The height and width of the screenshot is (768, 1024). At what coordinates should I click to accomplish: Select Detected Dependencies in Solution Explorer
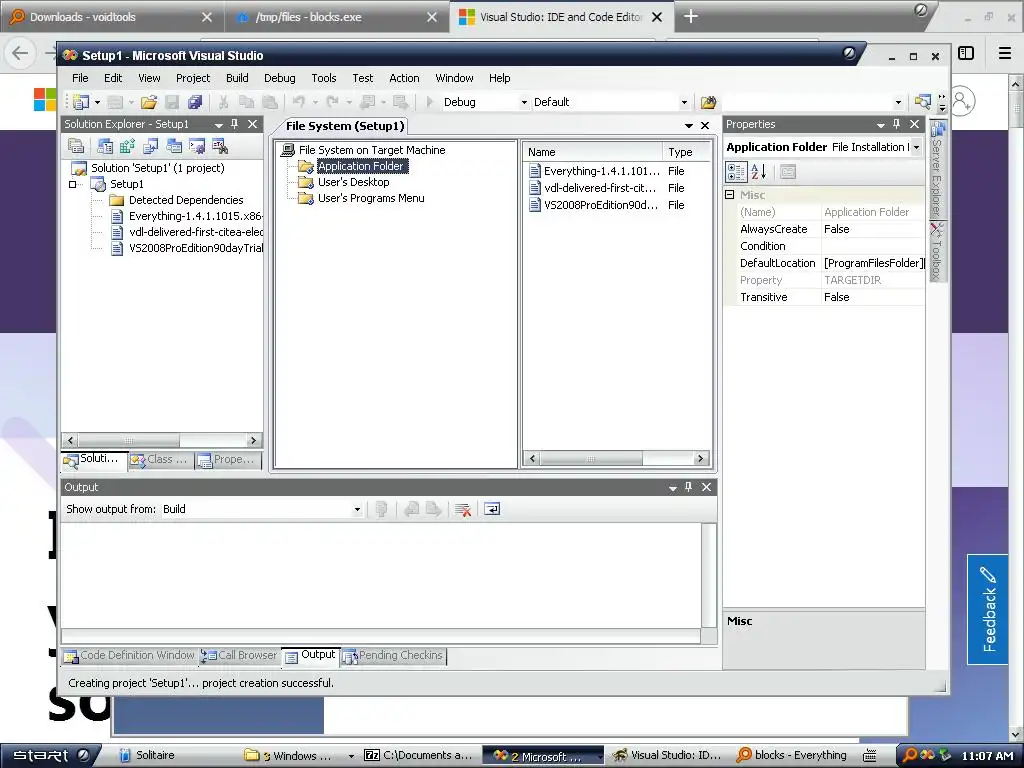pos(186,200)
